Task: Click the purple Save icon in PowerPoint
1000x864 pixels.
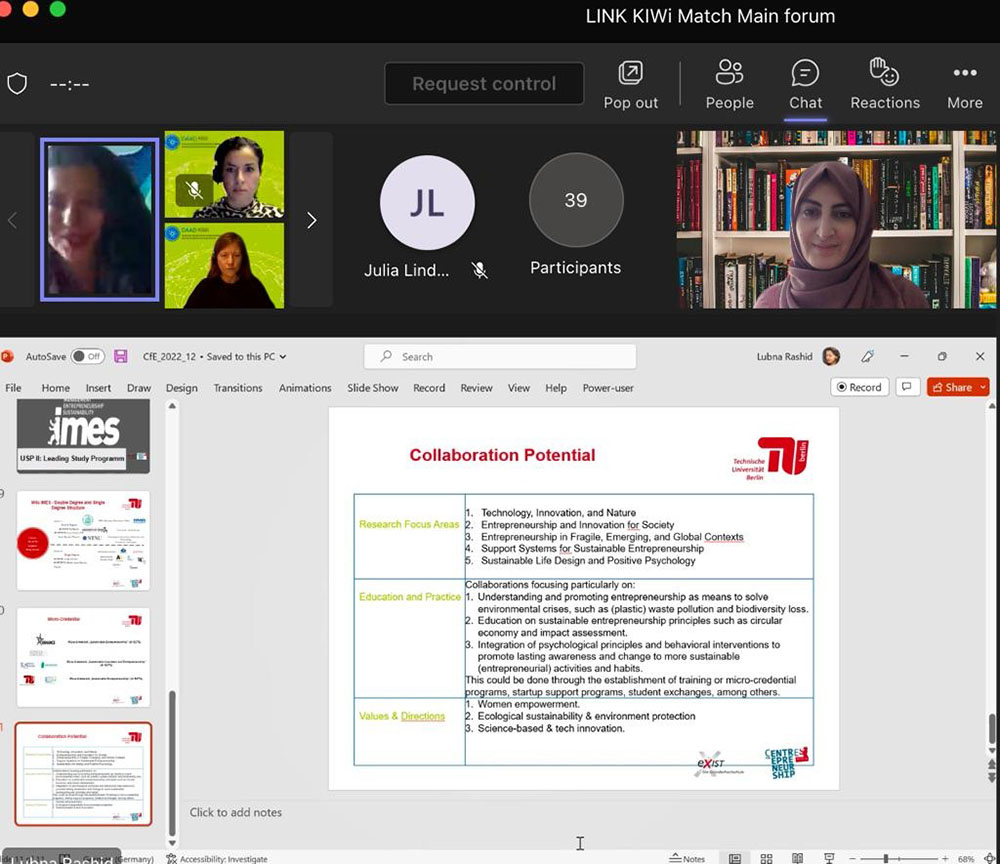Action: tap(121, 356)
